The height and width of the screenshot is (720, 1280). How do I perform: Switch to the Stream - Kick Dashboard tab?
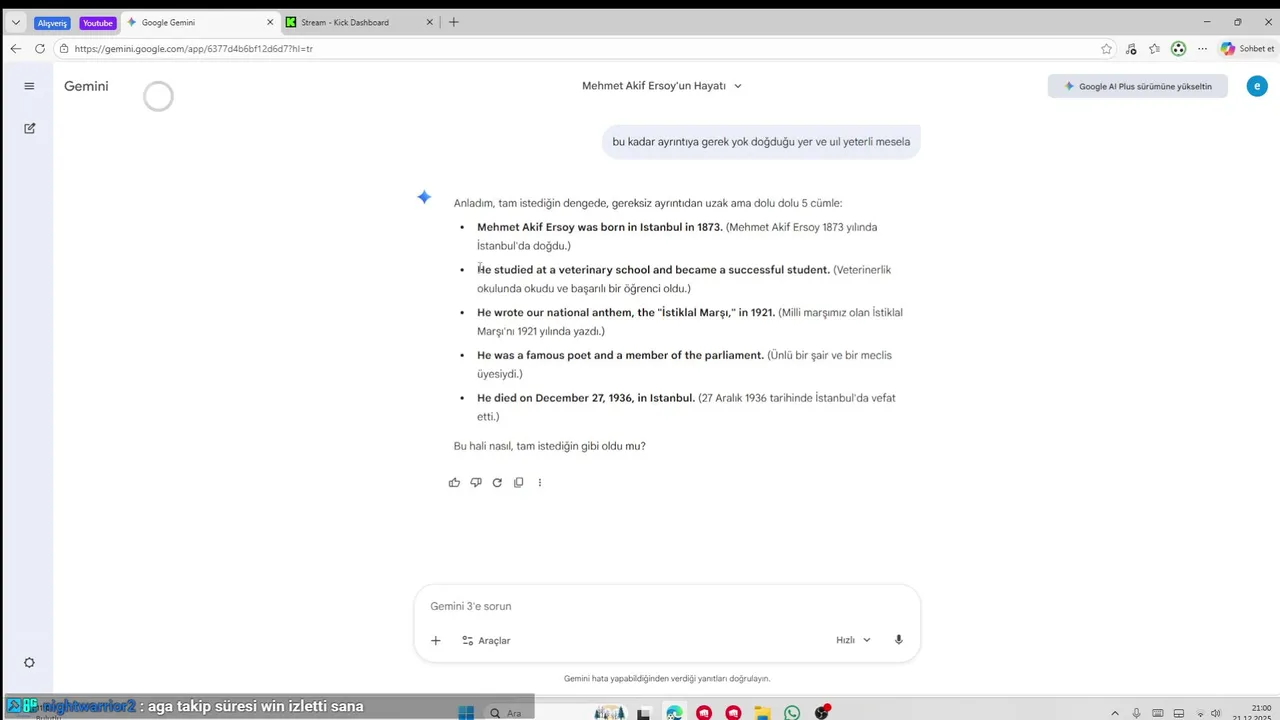pyautogui.click(x=360, y=22)
